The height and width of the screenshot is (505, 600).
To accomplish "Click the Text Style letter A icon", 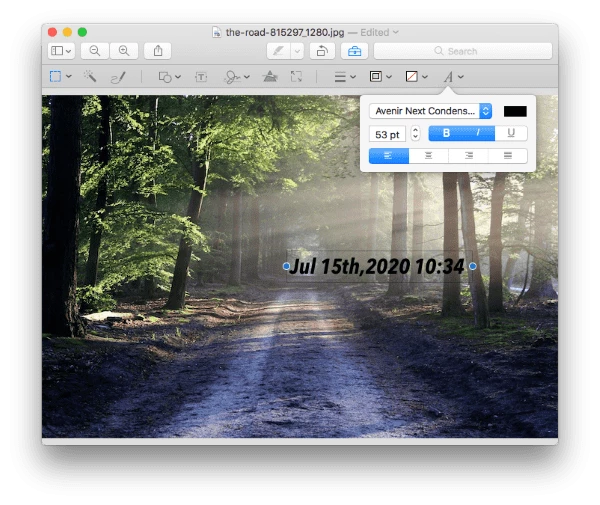I will point(448,77).
